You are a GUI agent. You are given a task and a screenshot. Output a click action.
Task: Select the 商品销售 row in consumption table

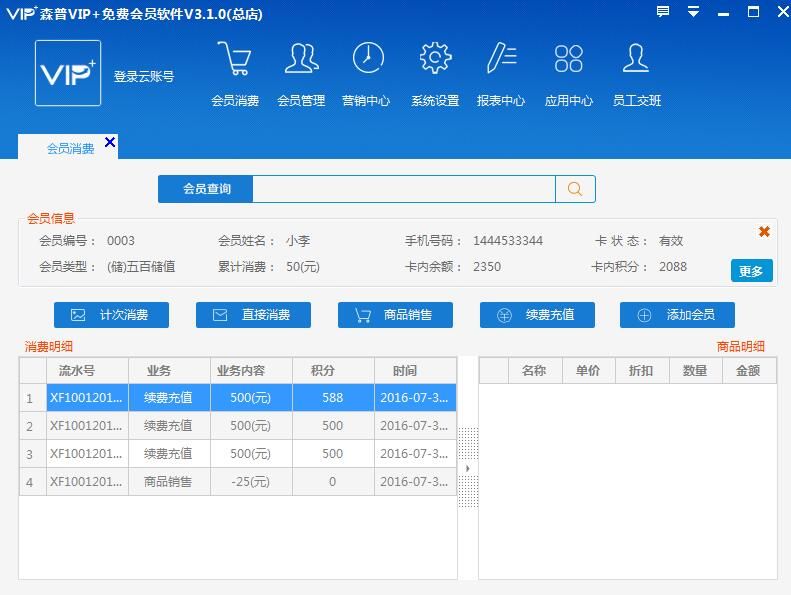tap(167, 482)
